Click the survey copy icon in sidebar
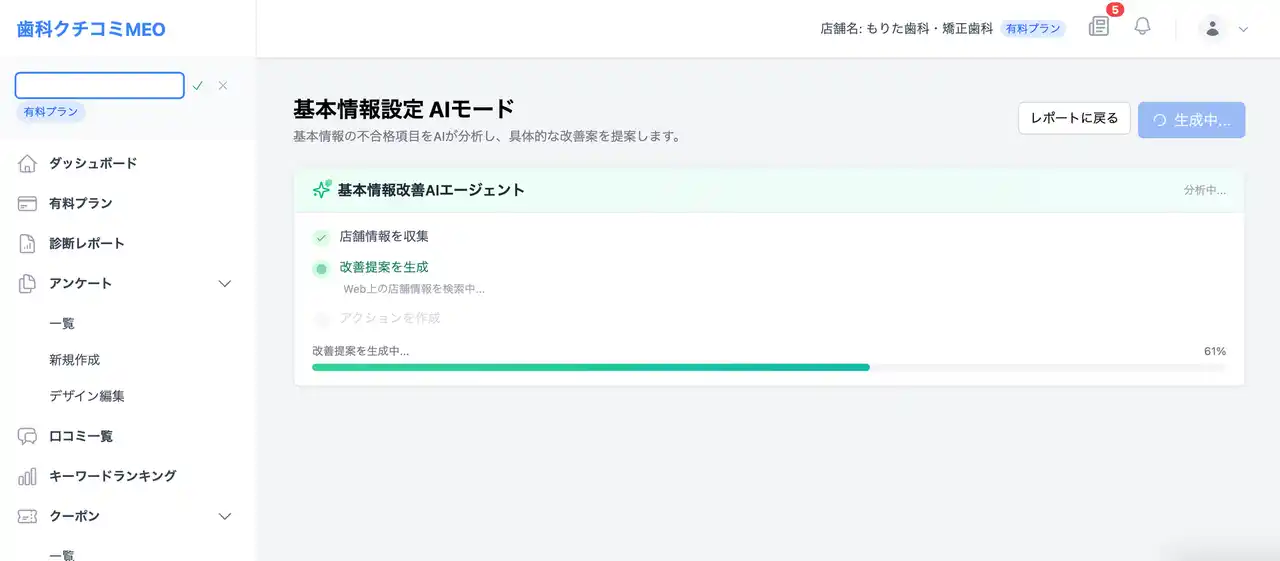The width and height of the screenshot is (1280, 561). click(28, 284)
